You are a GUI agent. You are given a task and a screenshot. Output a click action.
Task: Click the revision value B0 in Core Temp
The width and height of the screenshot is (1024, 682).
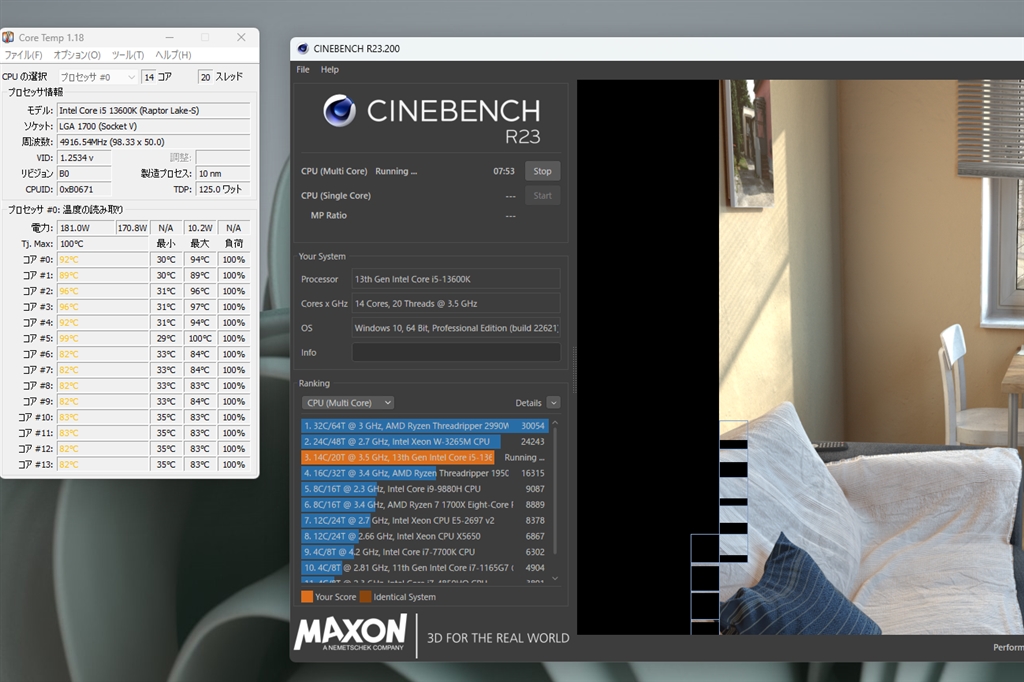(x=84, y=173)
